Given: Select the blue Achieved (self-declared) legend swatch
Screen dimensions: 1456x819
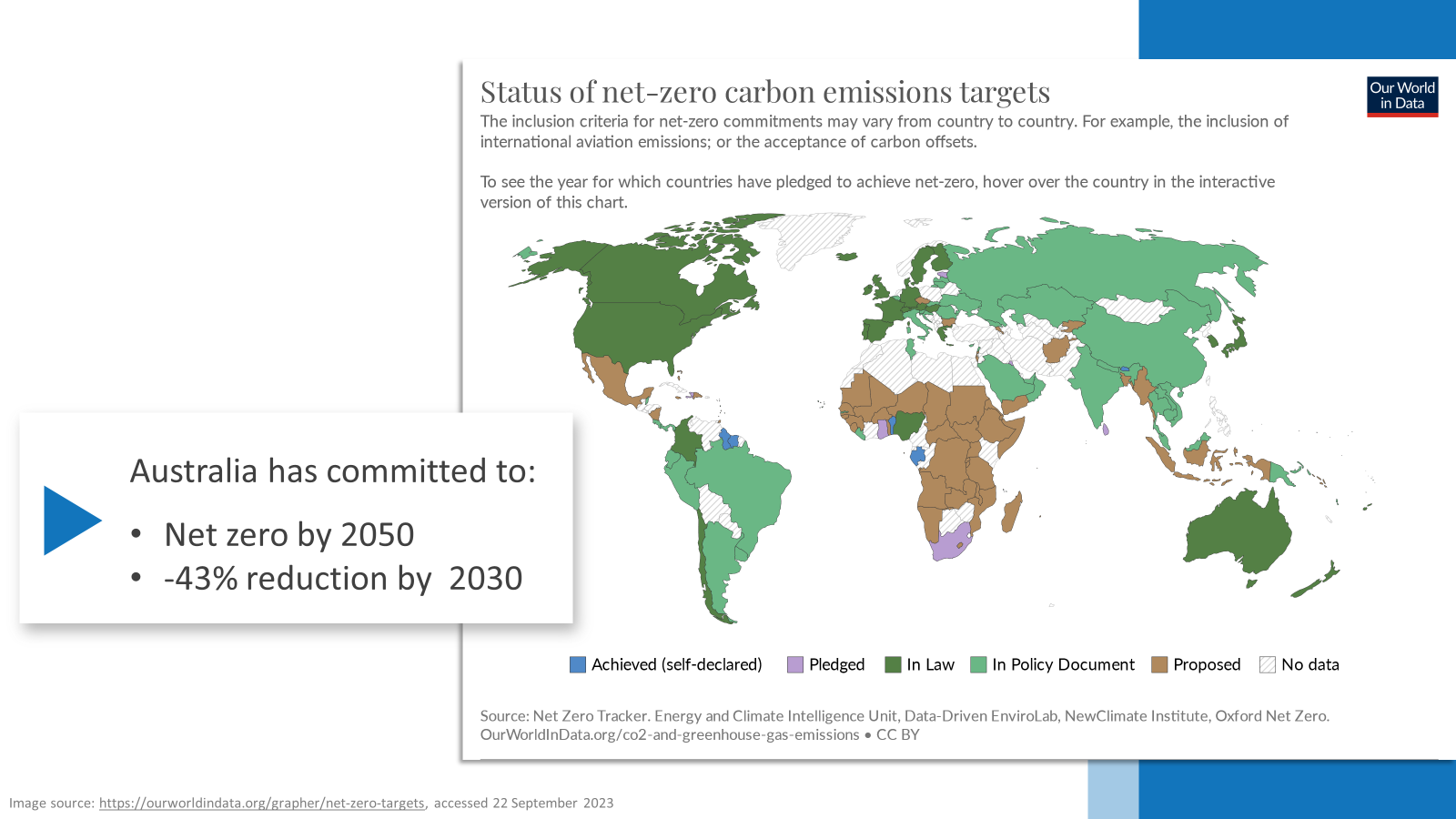Looking at the screenshot, I should 578,664.
